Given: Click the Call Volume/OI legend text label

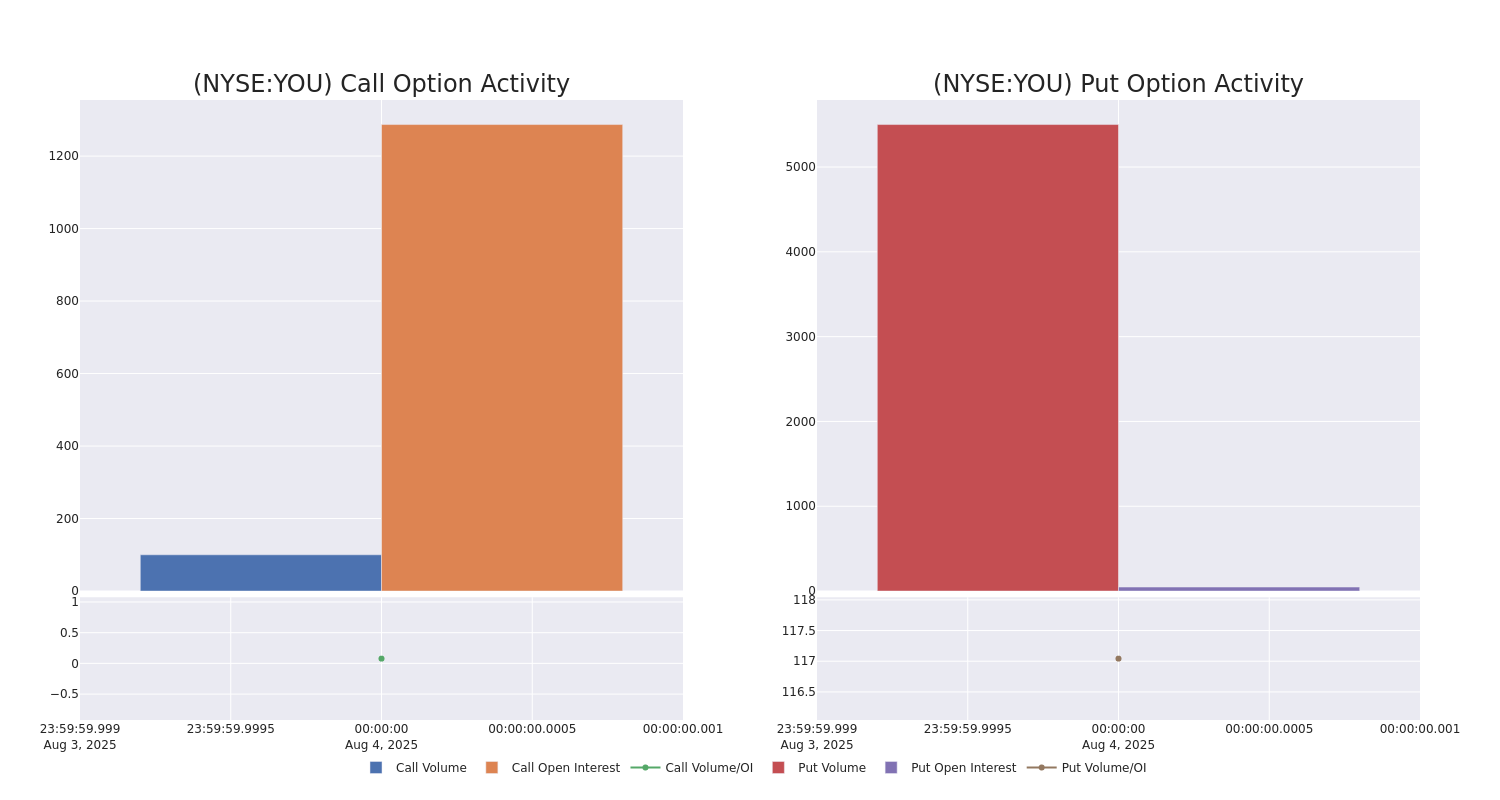Looking at the screenshot, I should tap(709, 768).
